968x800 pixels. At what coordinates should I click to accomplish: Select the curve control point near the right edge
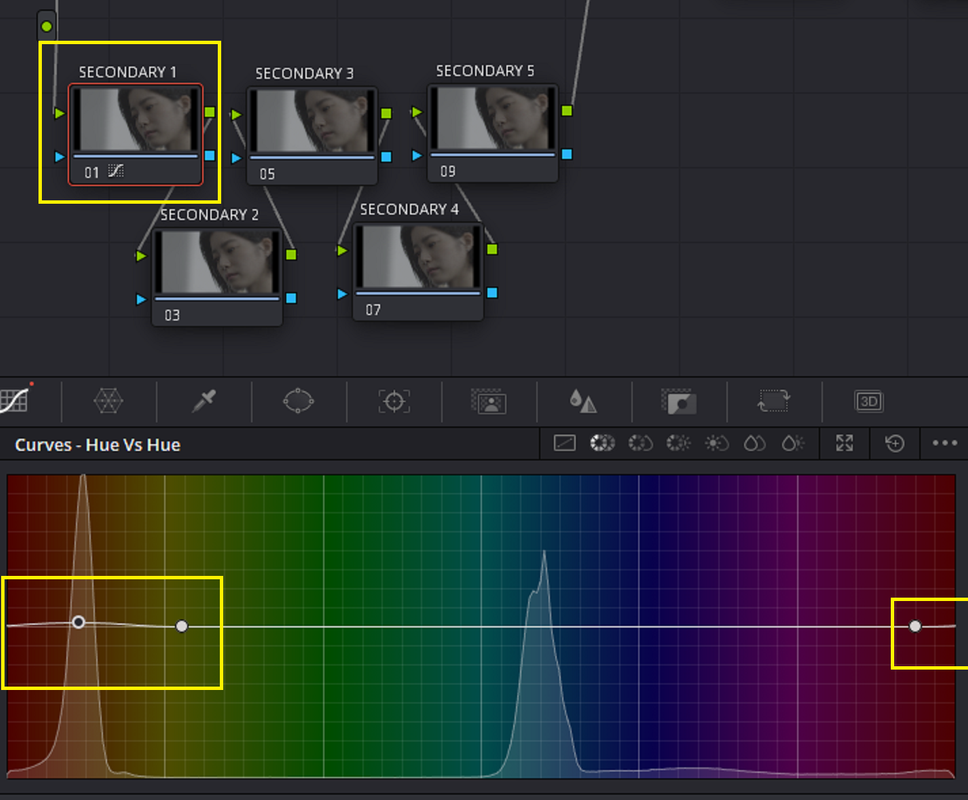tap(915, 627)
